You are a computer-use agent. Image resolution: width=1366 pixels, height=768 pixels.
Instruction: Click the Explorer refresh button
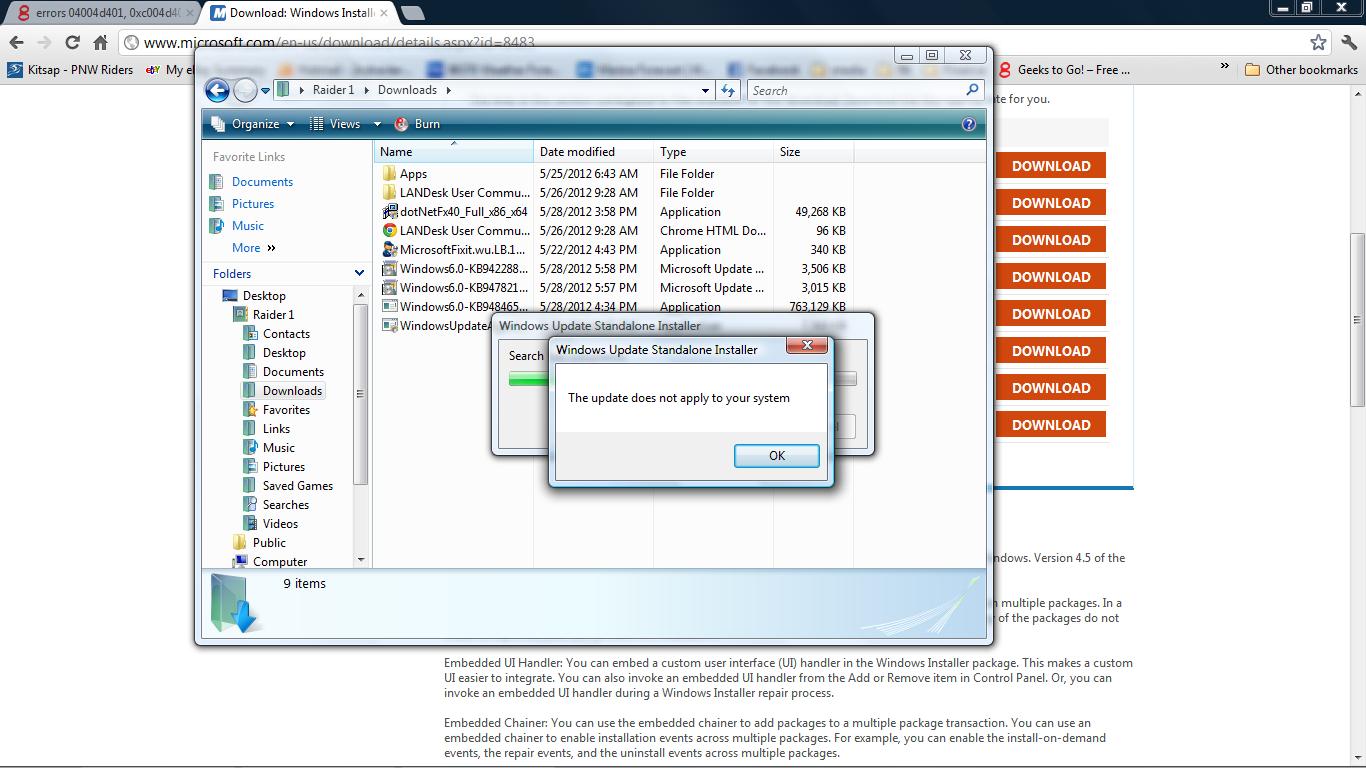pyautogui.click(x=727, y=90)
